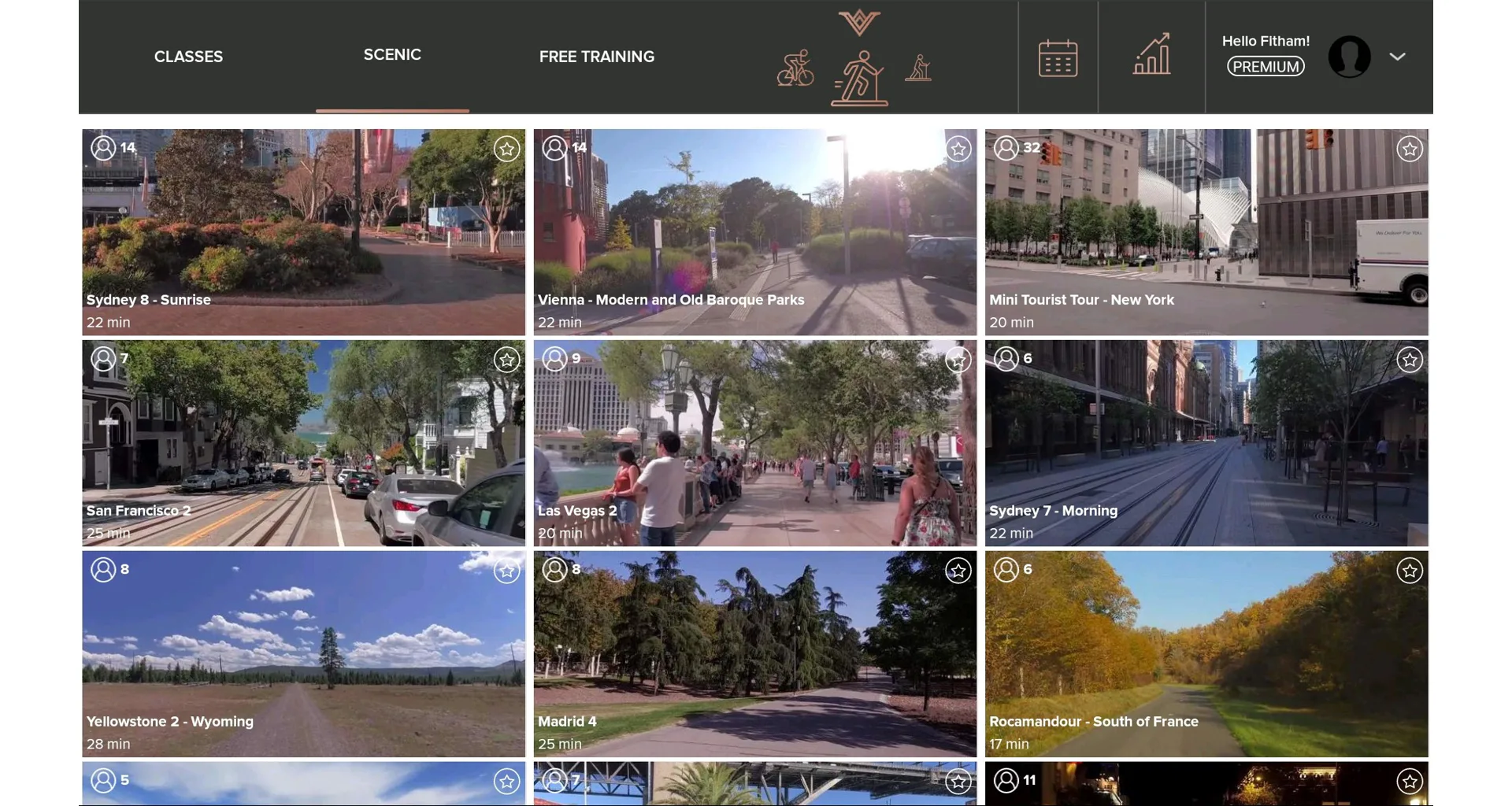Click the logo emblem at top
This screenshot has height=806, width=1512.
(859, 22)
